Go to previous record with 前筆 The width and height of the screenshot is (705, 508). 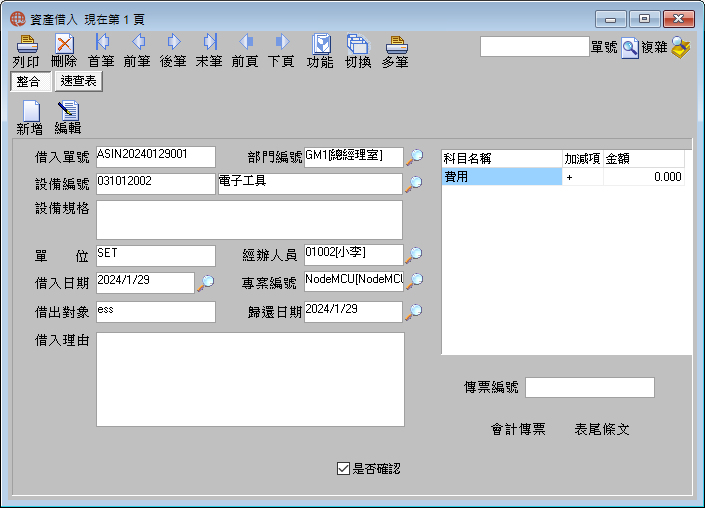coord(138,43)
